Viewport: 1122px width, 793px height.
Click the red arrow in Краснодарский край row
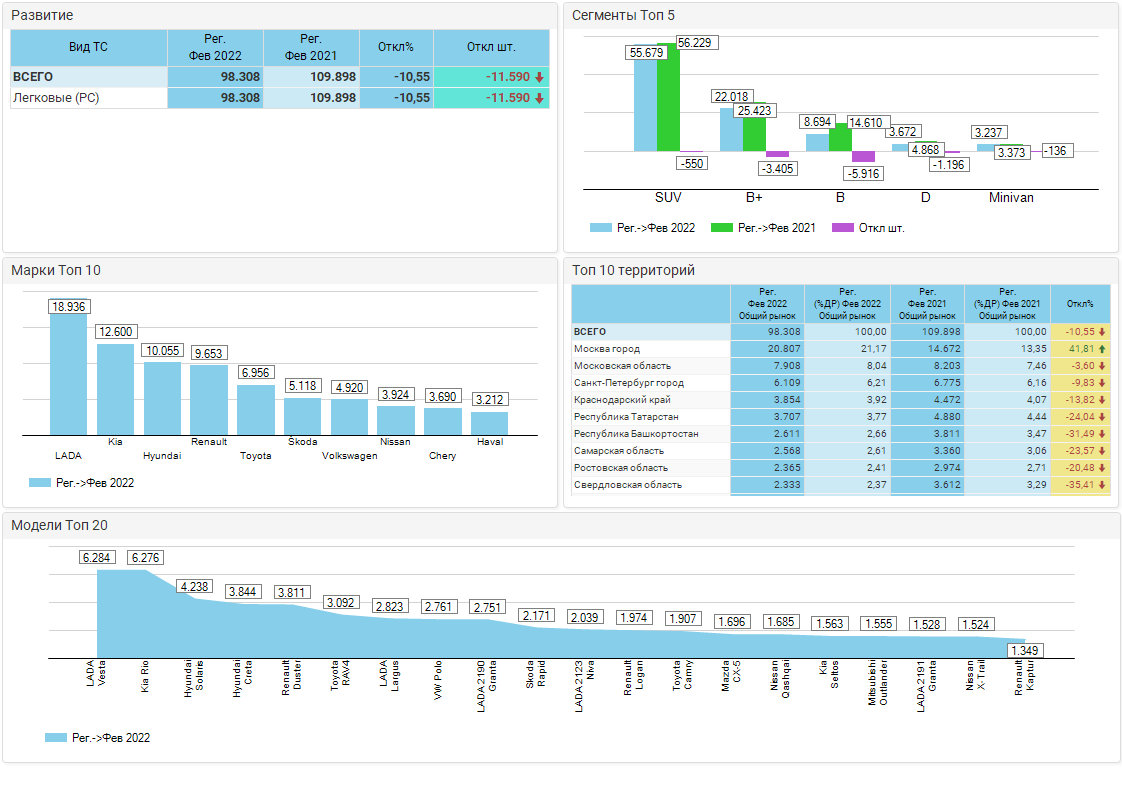(x=1102, y=400)
